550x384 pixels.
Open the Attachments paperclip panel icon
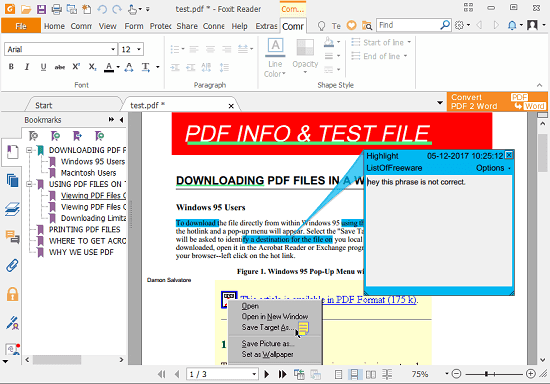click(13, 265)
